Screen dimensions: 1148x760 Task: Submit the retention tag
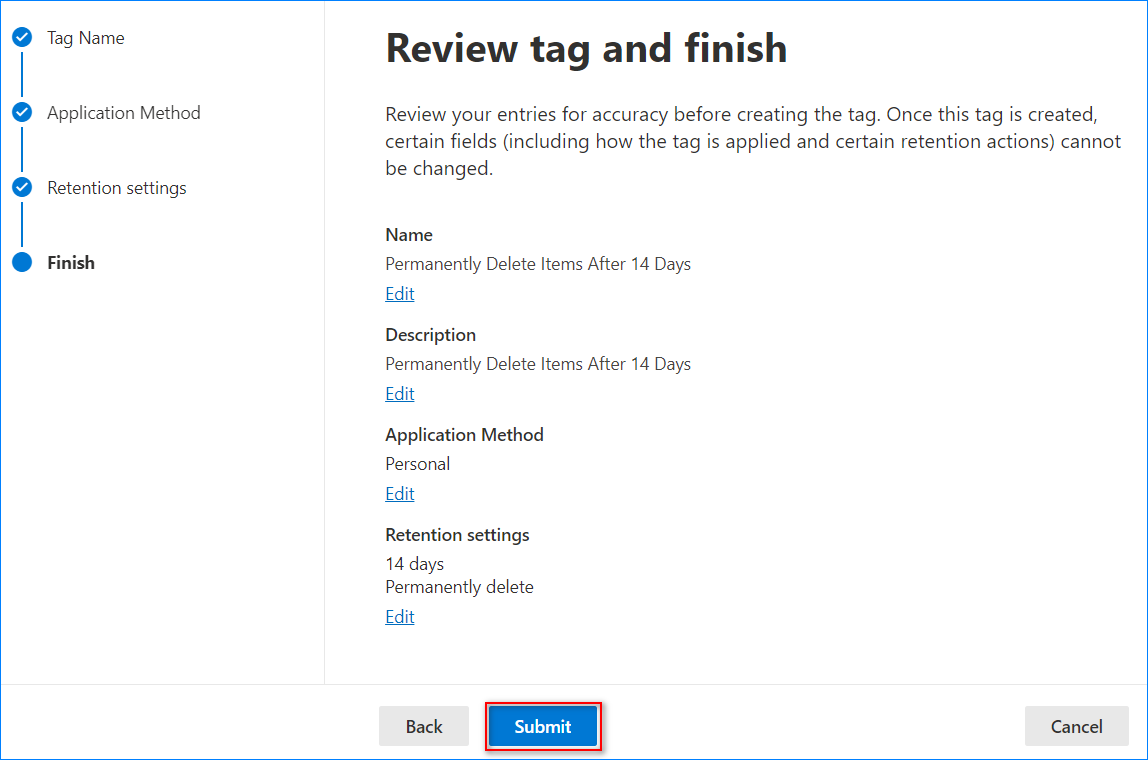point(543,727)
